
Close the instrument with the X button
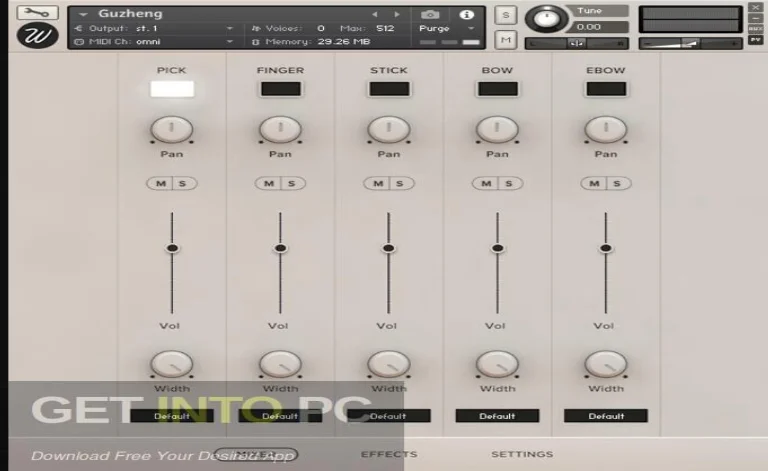(x=755, y=7)
